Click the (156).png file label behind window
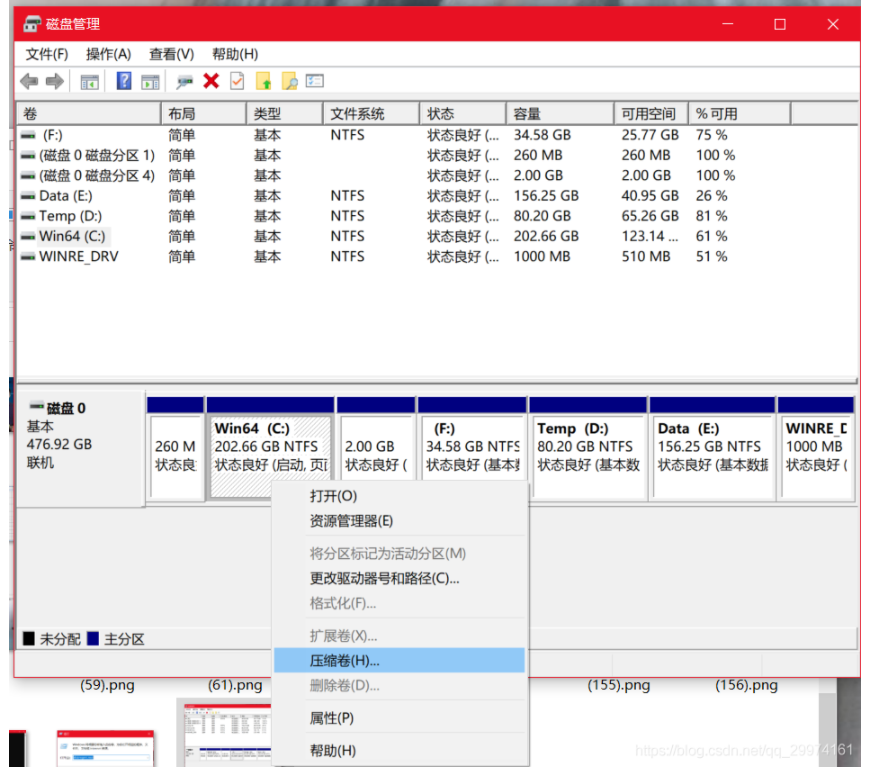 pyautogui.click(x=746, y=685)
